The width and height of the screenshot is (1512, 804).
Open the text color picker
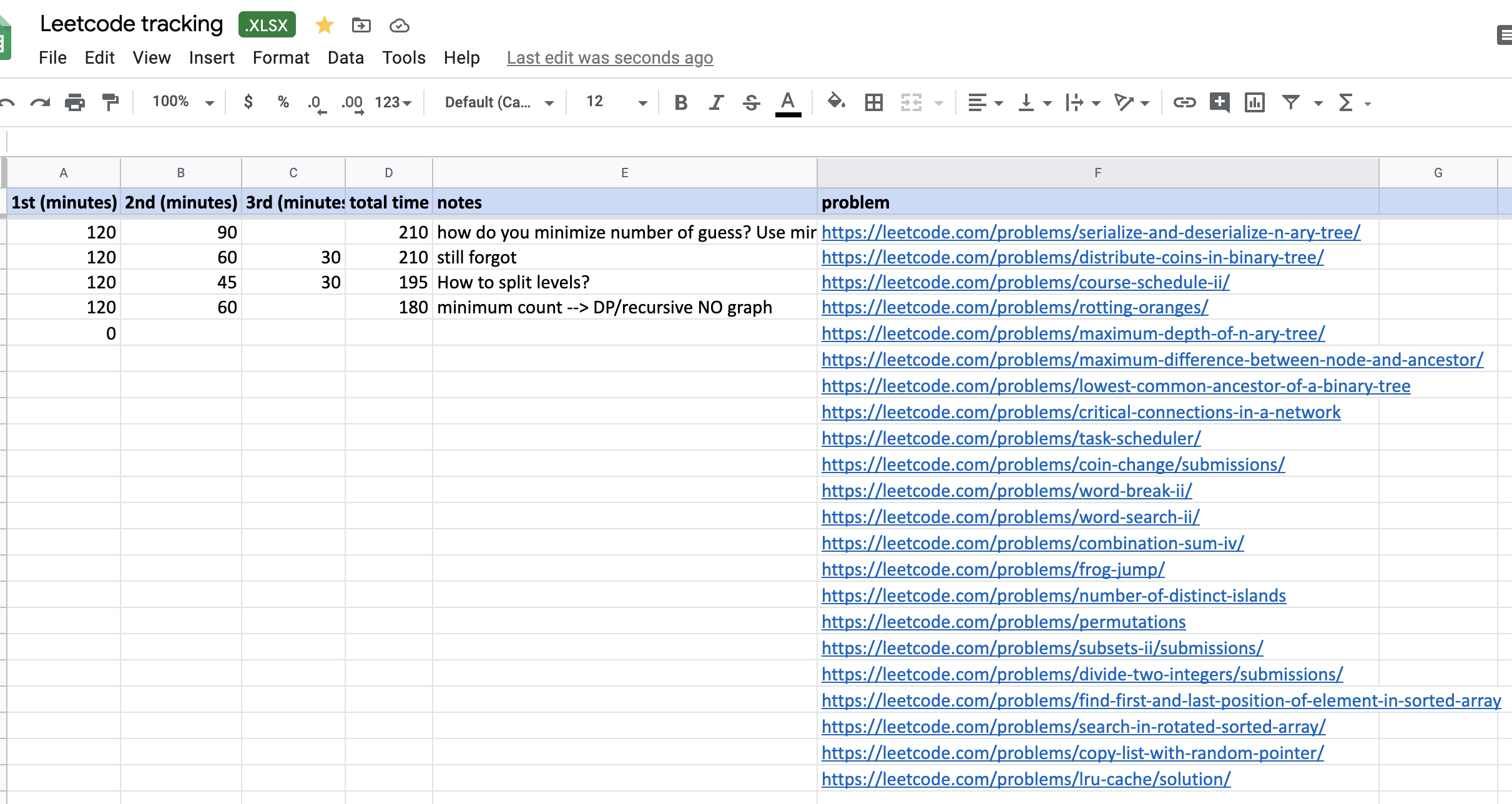click(x=788, y=102)
